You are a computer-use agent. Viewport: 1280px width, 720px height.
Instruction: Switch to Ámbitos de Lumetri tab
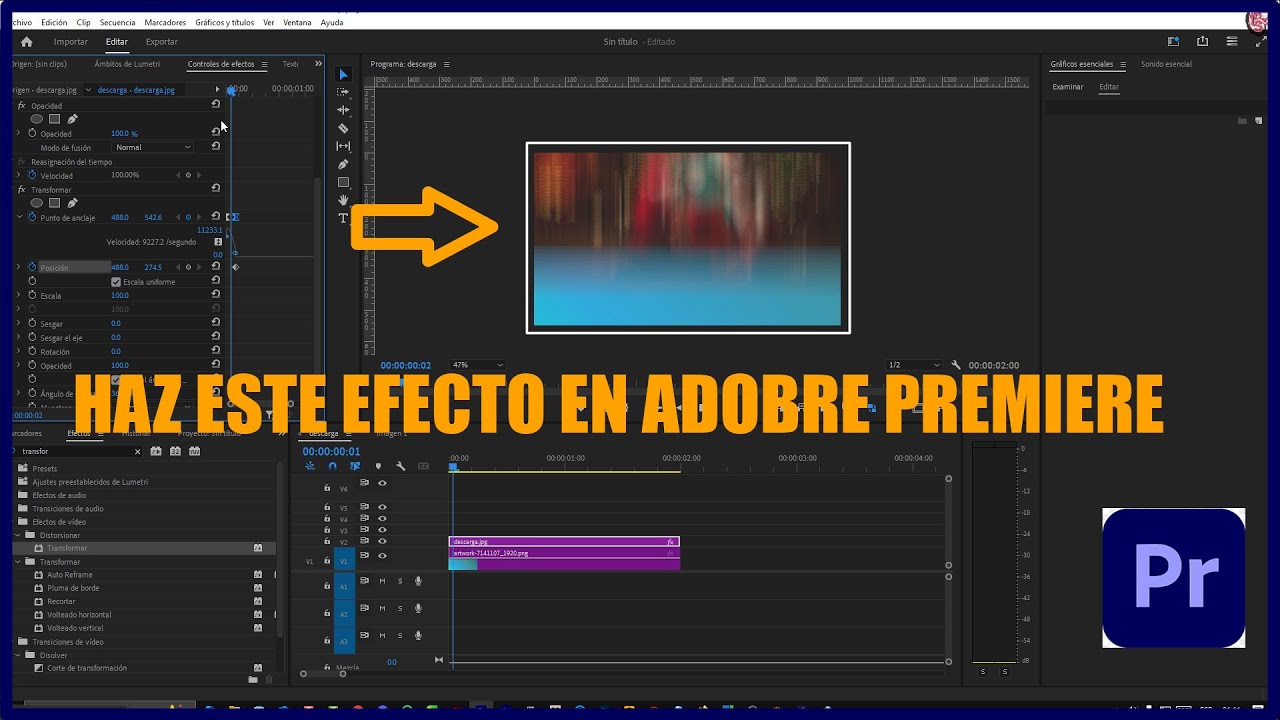tap(127, 64)
